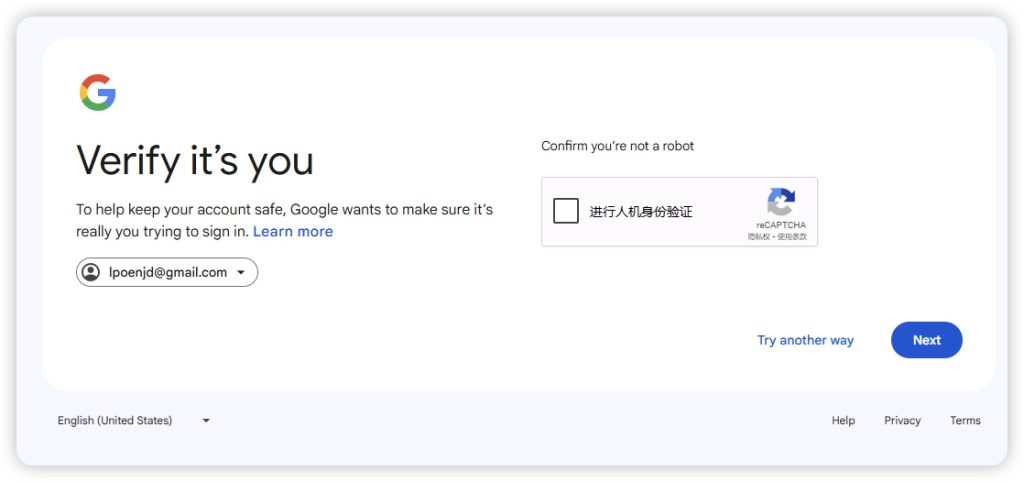Screen dimensions: 1024x482
Task: Open reCAPTCHA 隐私权 privacy link
Action: pos(759,237)
